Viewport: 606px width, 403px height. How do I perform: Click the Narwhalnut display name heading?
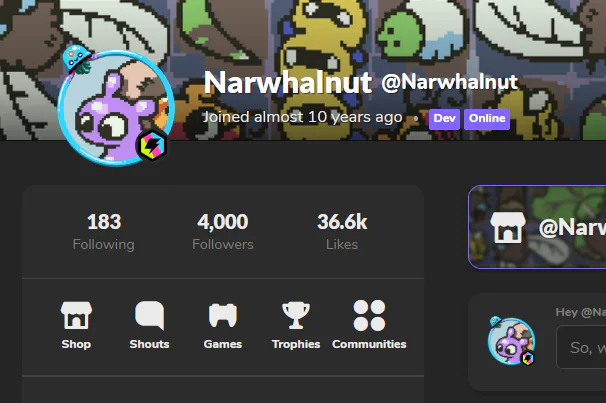pos(288,82)
